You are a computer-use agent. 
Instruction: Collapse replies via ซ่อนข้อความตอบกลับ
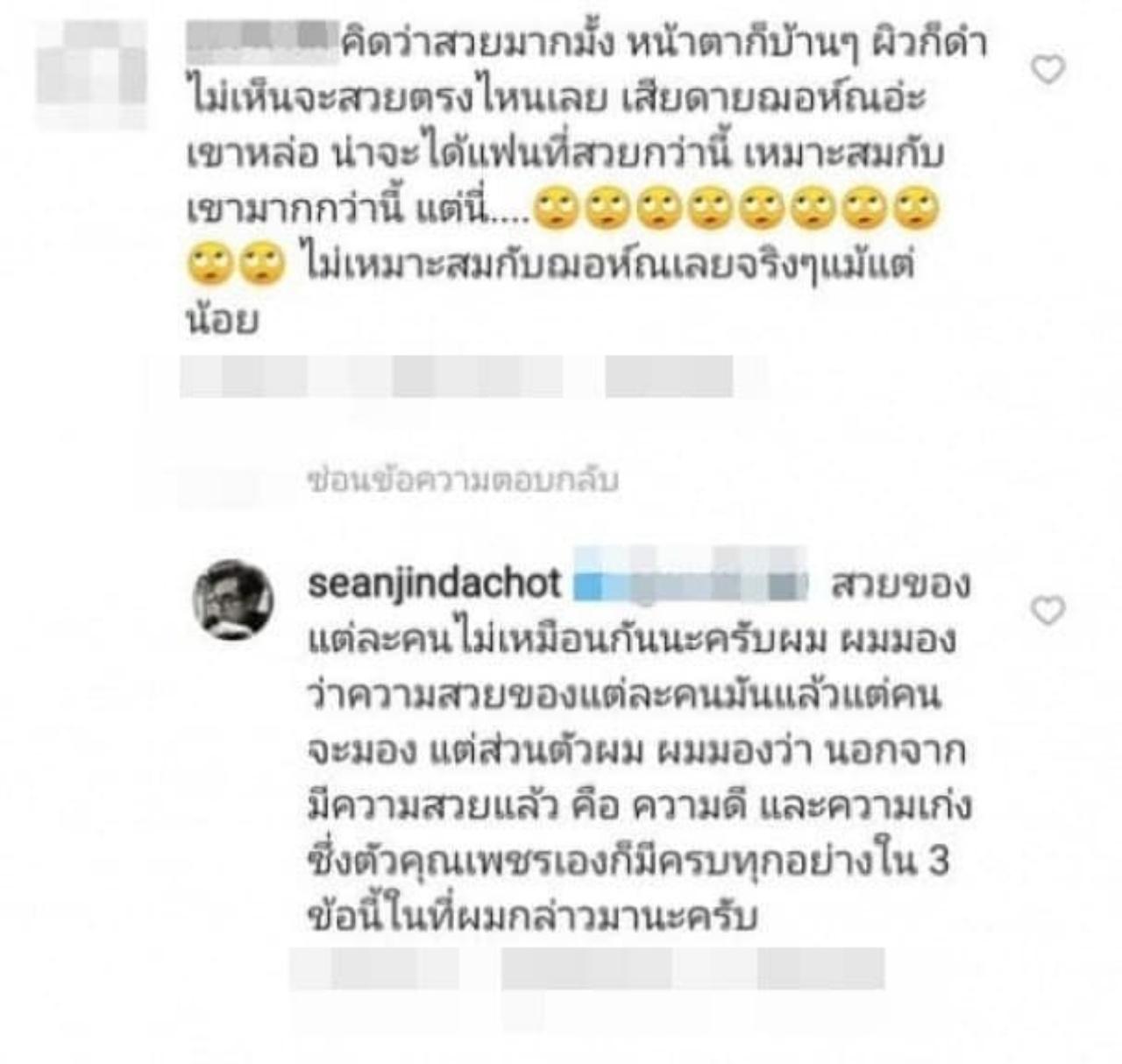[463, 480]
